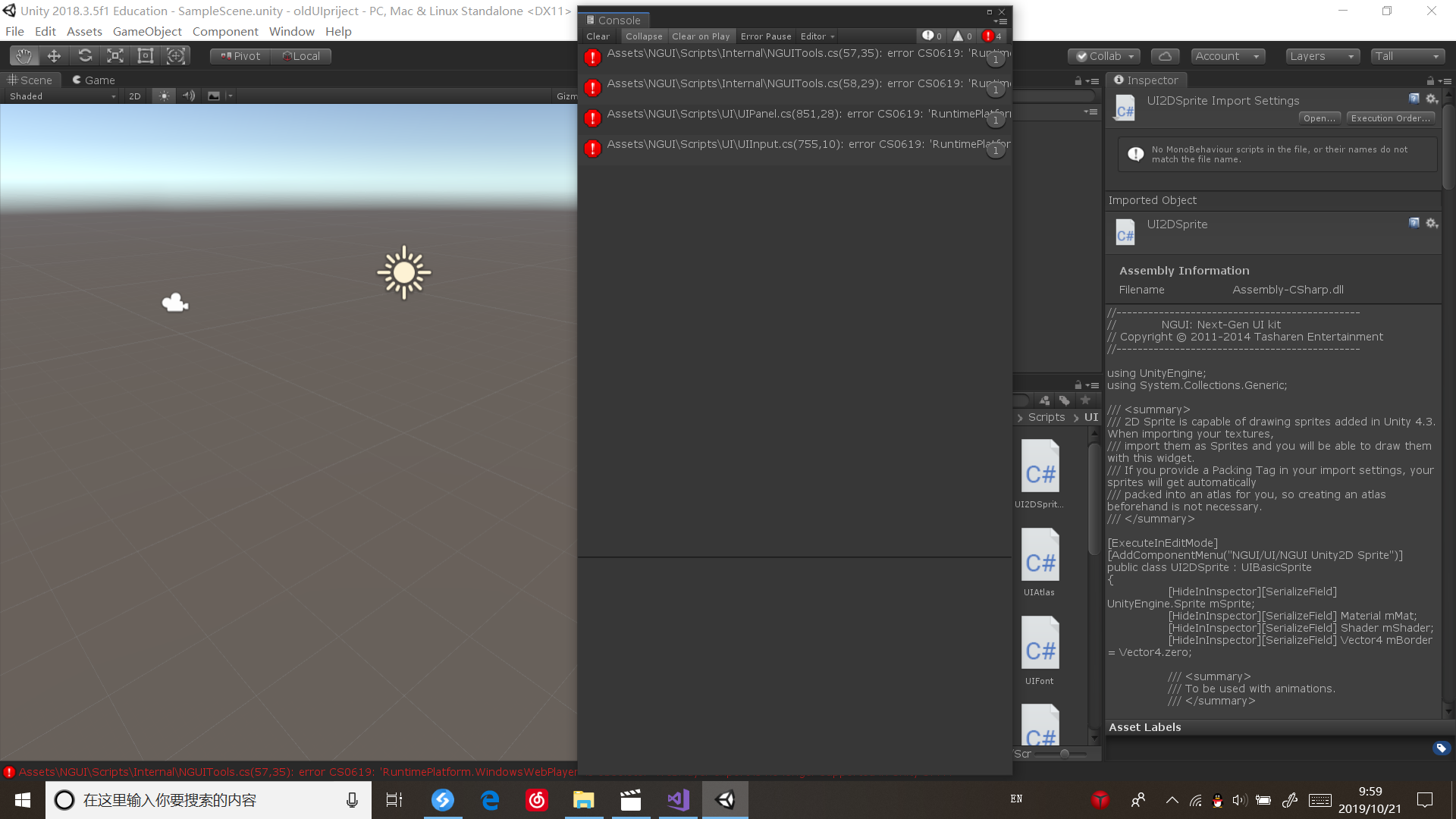Click Project search by label icon
The height and width of the screenshot is (819, 1456).
point(1065,400)
